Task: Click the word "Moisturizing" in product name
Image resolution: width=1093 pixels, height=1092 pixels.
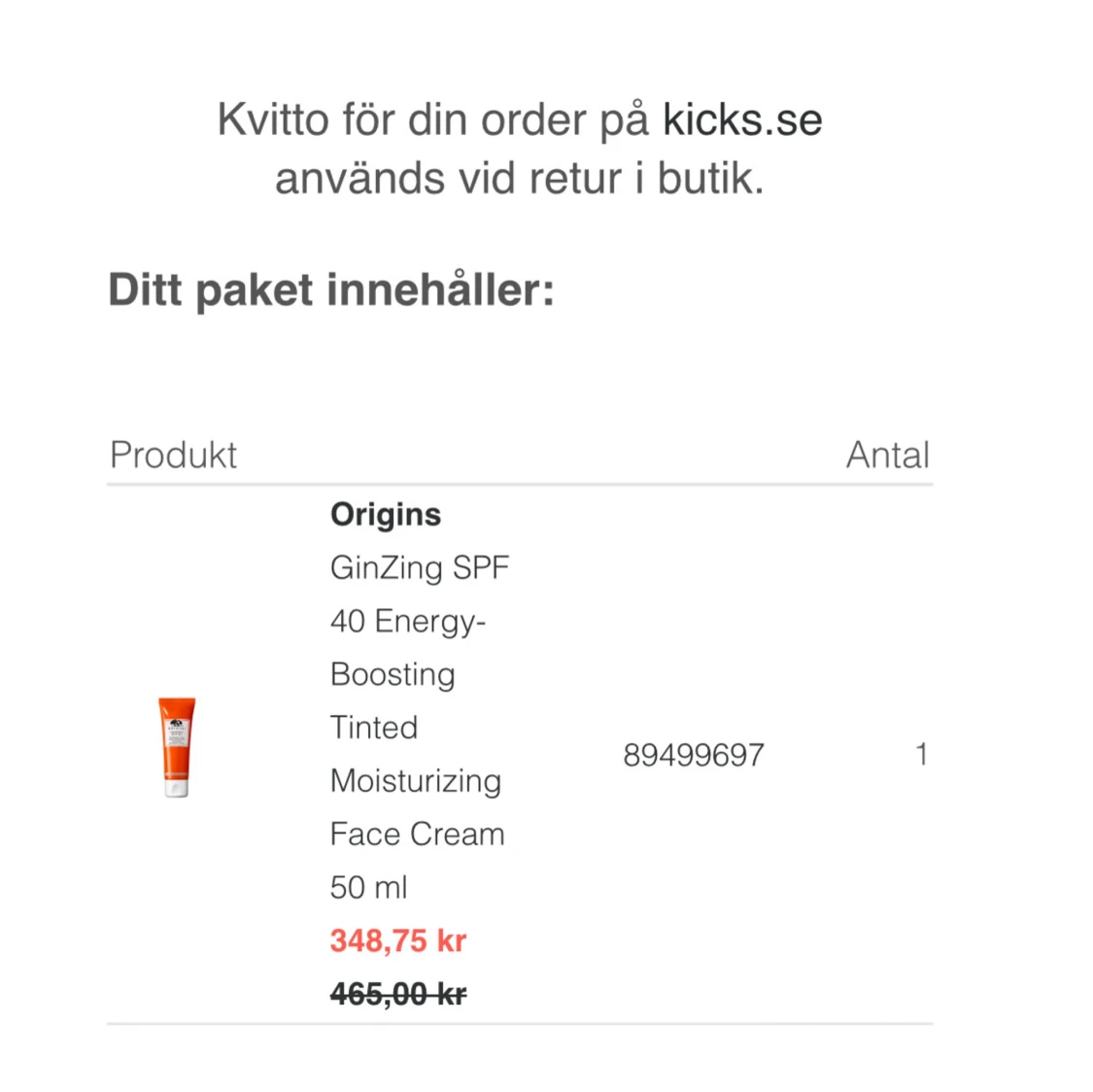Action: pos(416,781)
